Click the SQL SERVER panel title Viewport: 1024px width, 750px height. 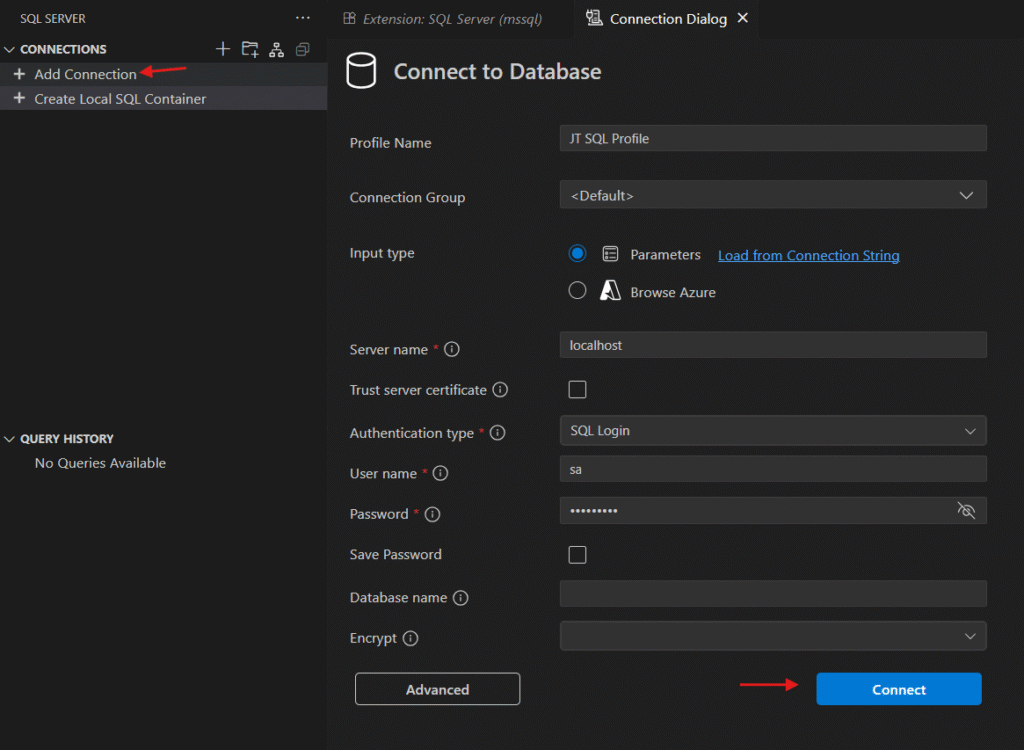[53, 18]
